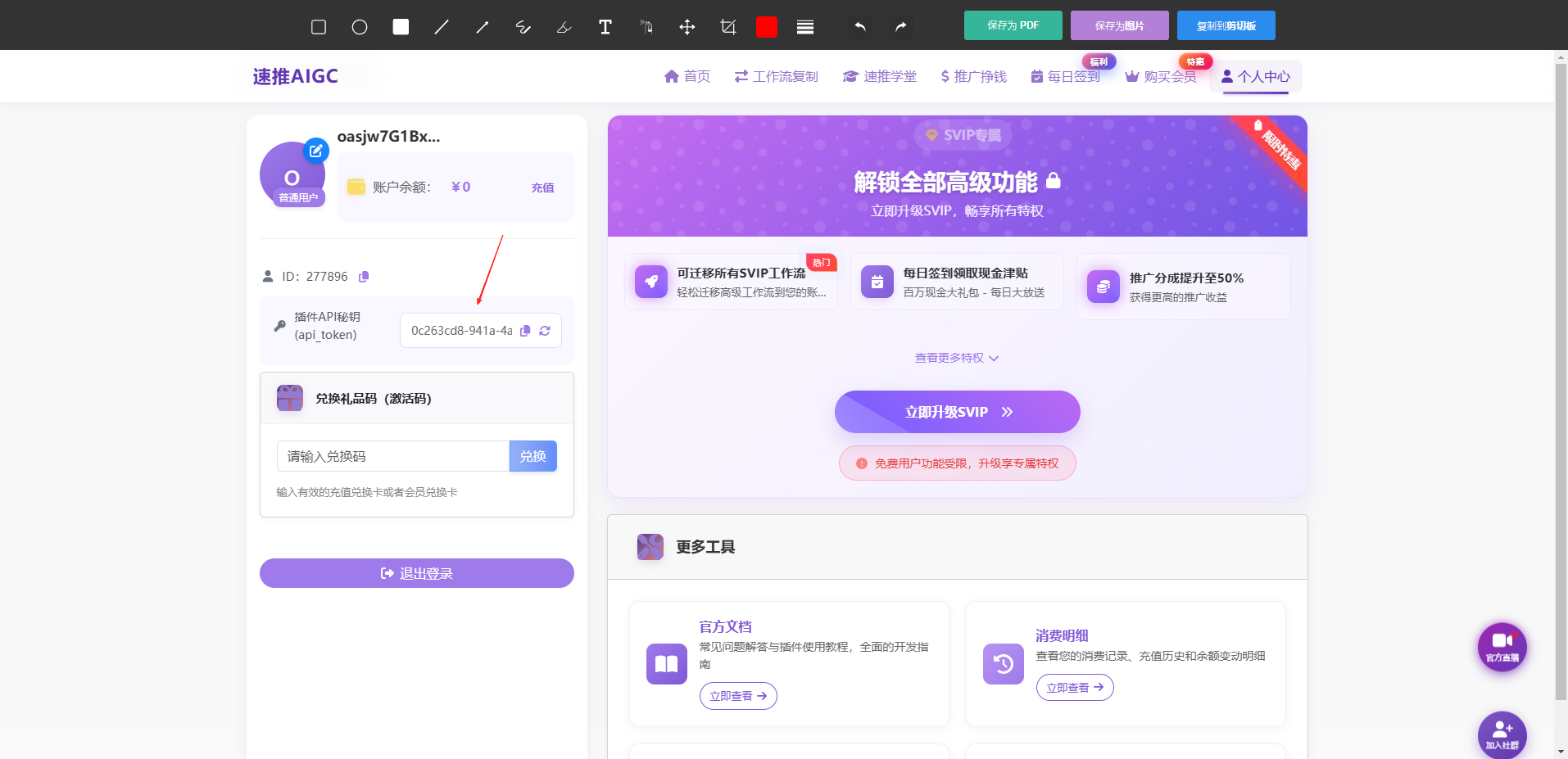The image size is (1568, 759).
Task: Open the red color picker swatch
Action: click(767, 27)
